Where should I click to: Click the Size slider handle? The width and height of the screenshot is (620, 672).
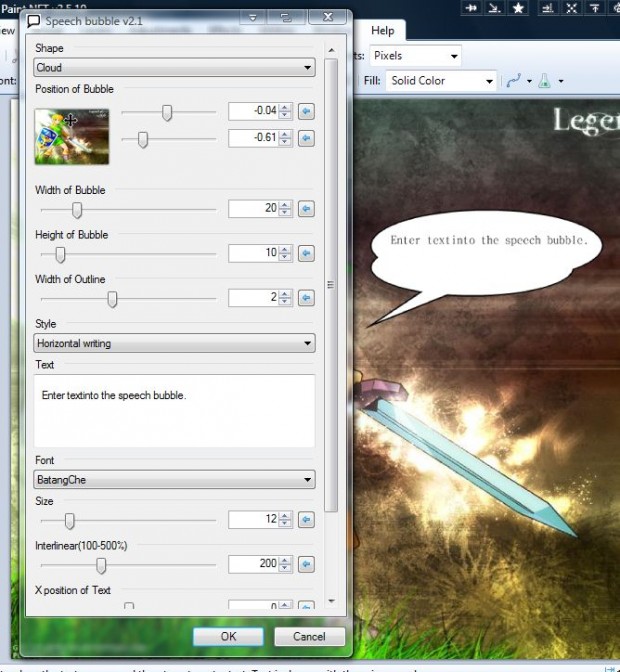coord(69,521)
